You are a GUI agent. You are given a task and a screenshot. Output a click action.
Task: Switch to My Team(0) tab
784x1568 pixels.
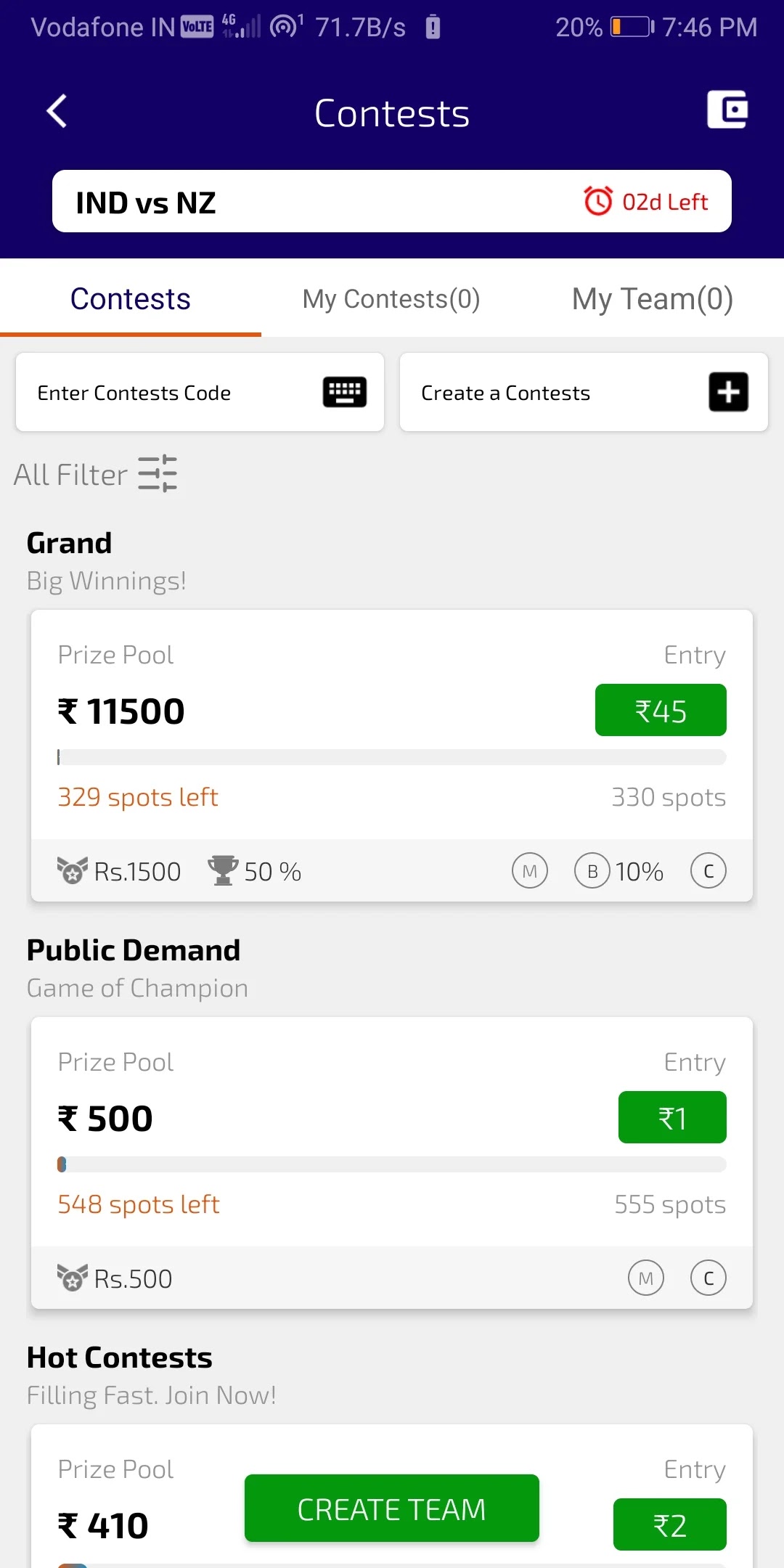pyautogui.click(x=652, y=299)
